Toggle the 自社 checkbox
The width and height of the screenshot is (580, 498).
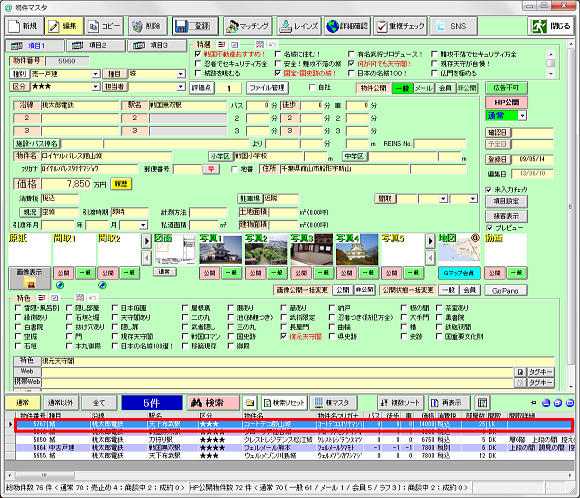312,87
